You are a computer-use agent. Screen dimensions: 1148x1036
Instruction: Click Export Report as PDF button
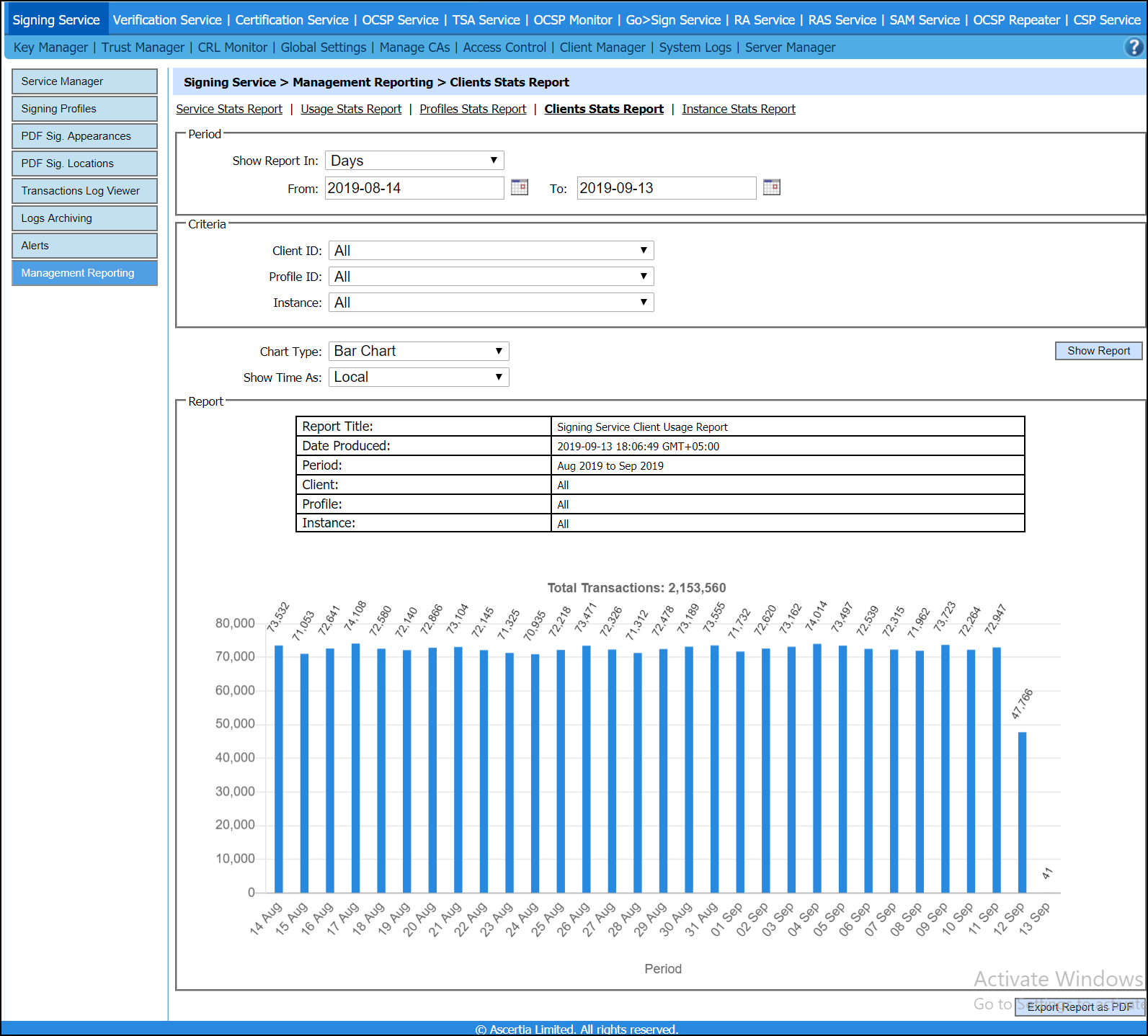1079,1006
